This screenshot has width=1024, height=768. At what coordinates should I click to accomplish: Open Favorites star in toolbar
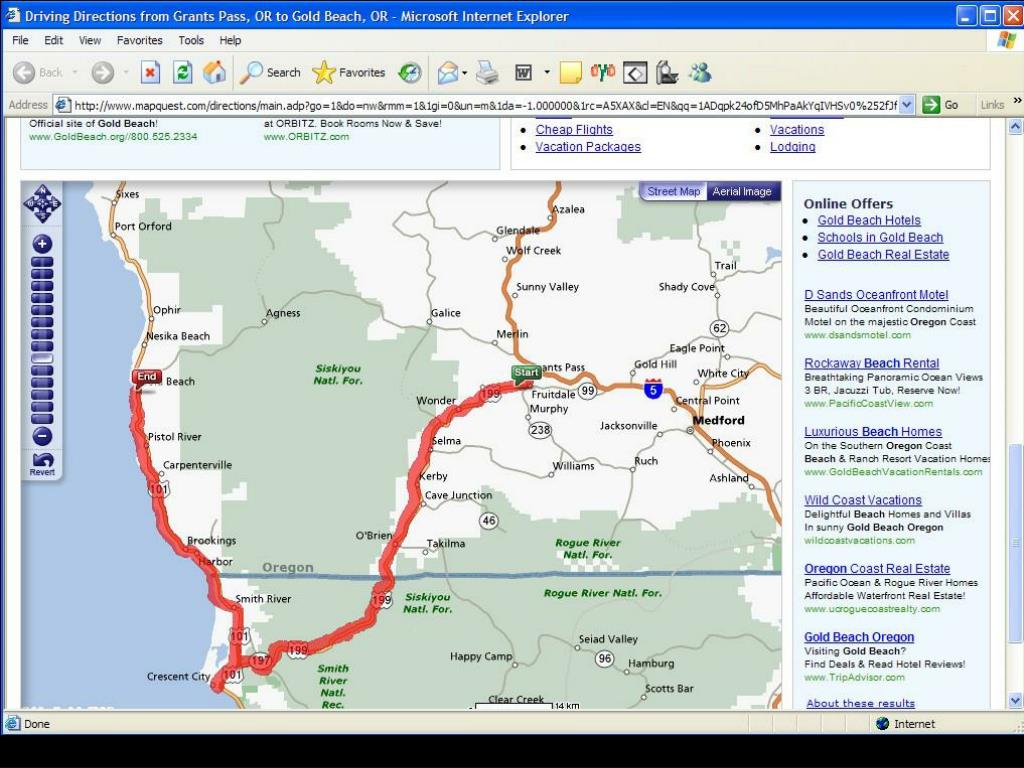coord(349,72)
